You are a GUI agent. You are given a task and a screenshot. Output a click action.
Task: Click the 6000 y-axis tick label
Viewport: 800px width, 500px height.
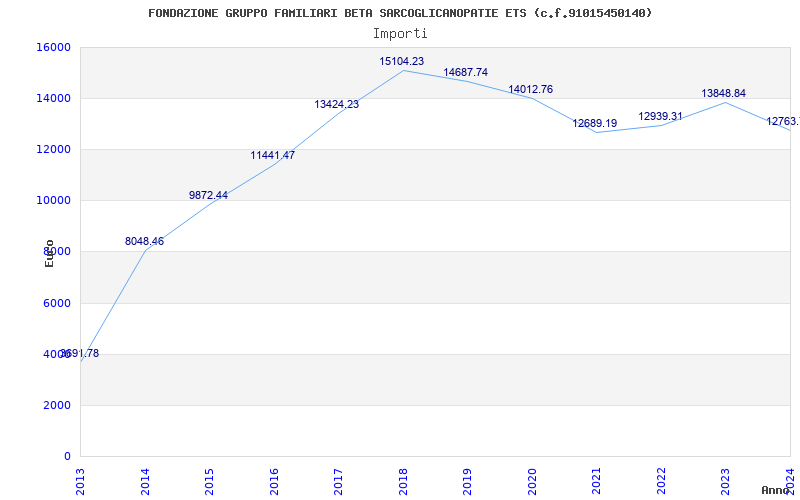pyautogui.click(x=57, y=303)
